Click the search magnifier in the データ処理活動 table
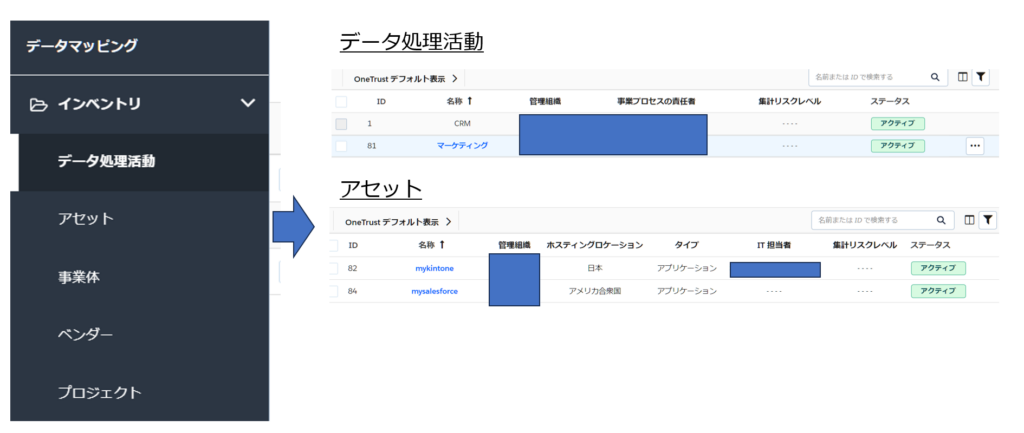This screenshot has width=1024, height=433. (x=935, y=77)
